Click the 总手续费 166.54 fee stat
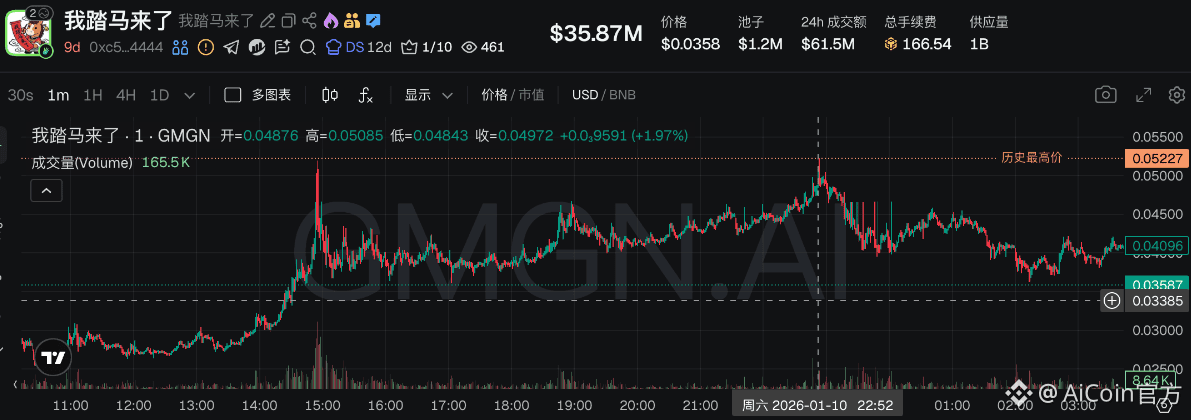This screenshot has height=420, width=1191. [x=918, y=33]
